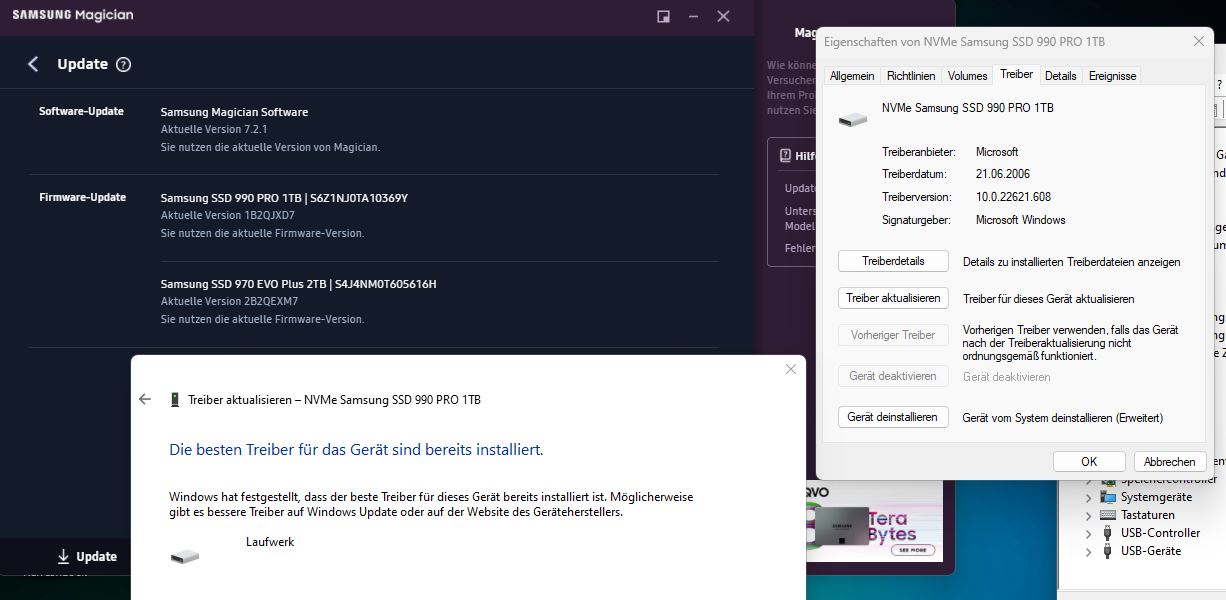Click 'Aktuelle Version 2B2QEXM7' text

[230, 302]
